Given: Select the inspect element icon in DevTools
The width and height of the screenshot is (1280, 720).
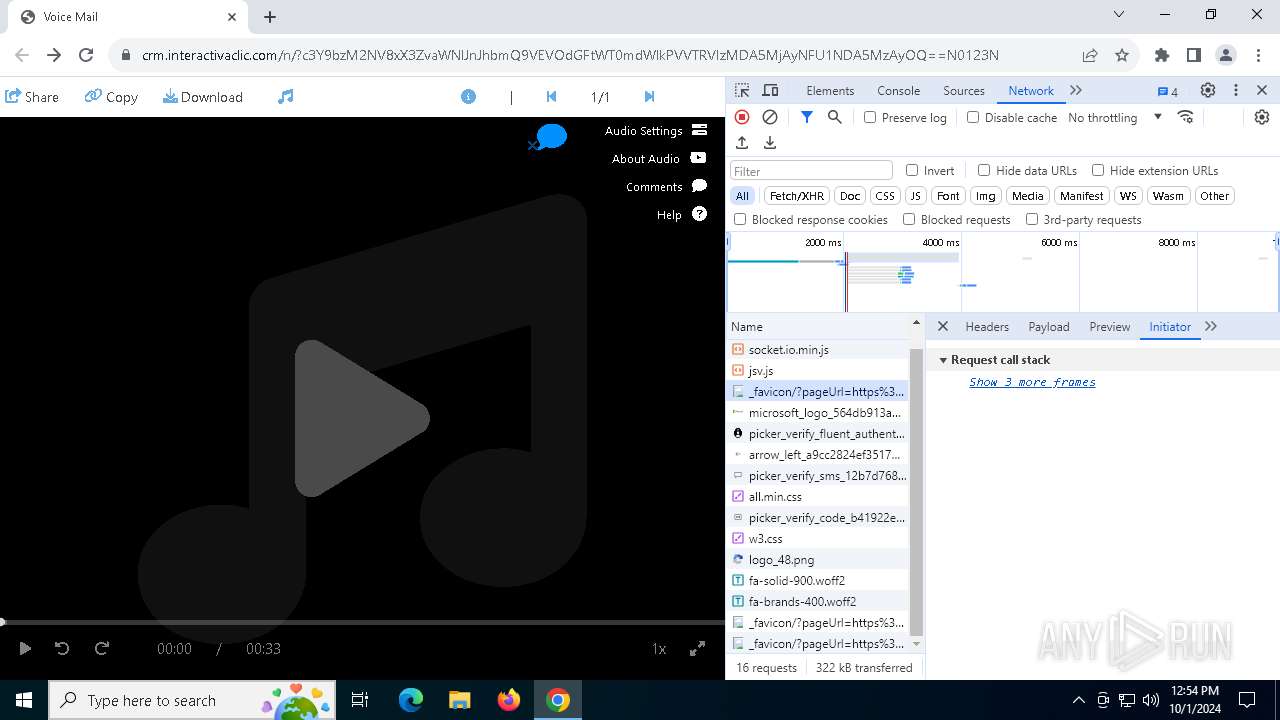Looking at the screenshot, I should pos(742,90).
